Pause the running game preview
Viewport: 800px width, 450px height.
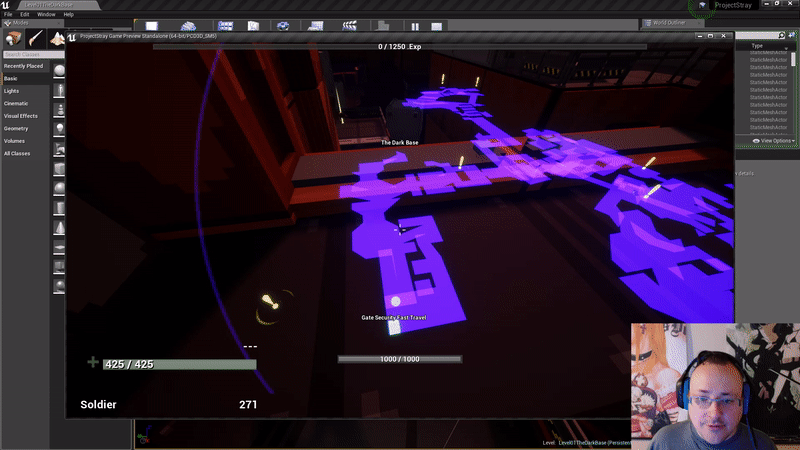415,27
